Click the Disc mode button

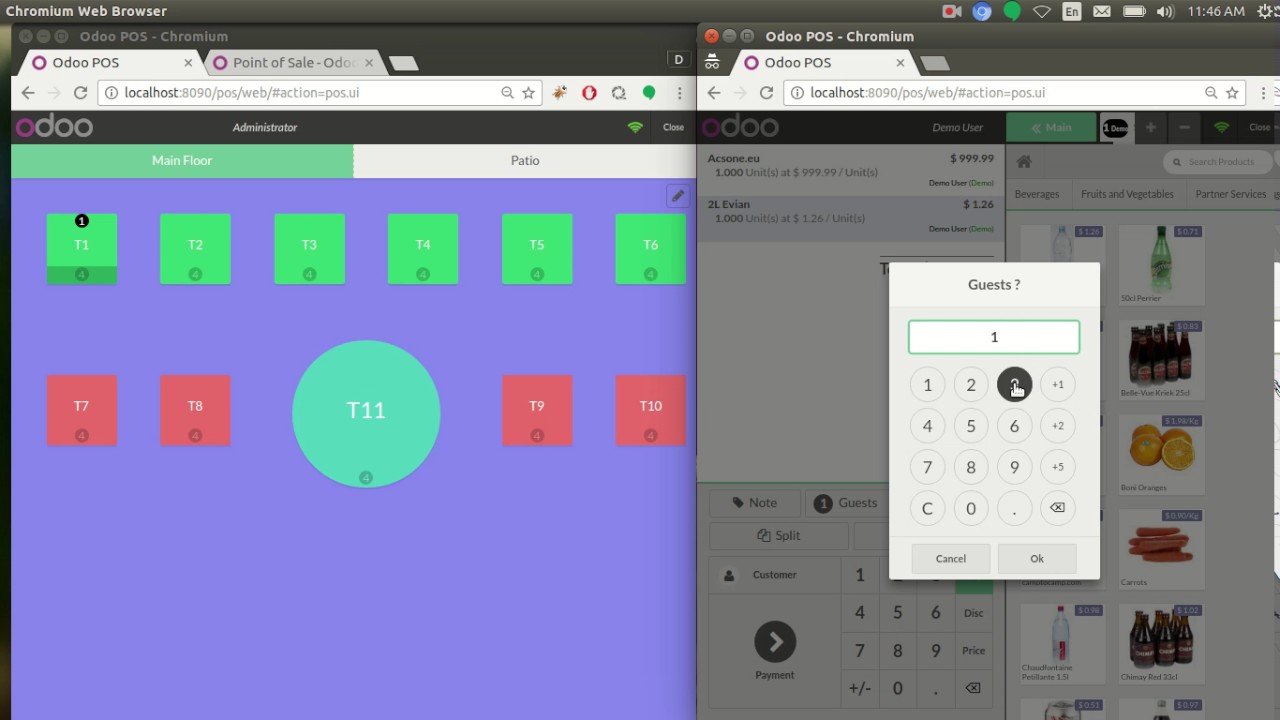(974, 613)
